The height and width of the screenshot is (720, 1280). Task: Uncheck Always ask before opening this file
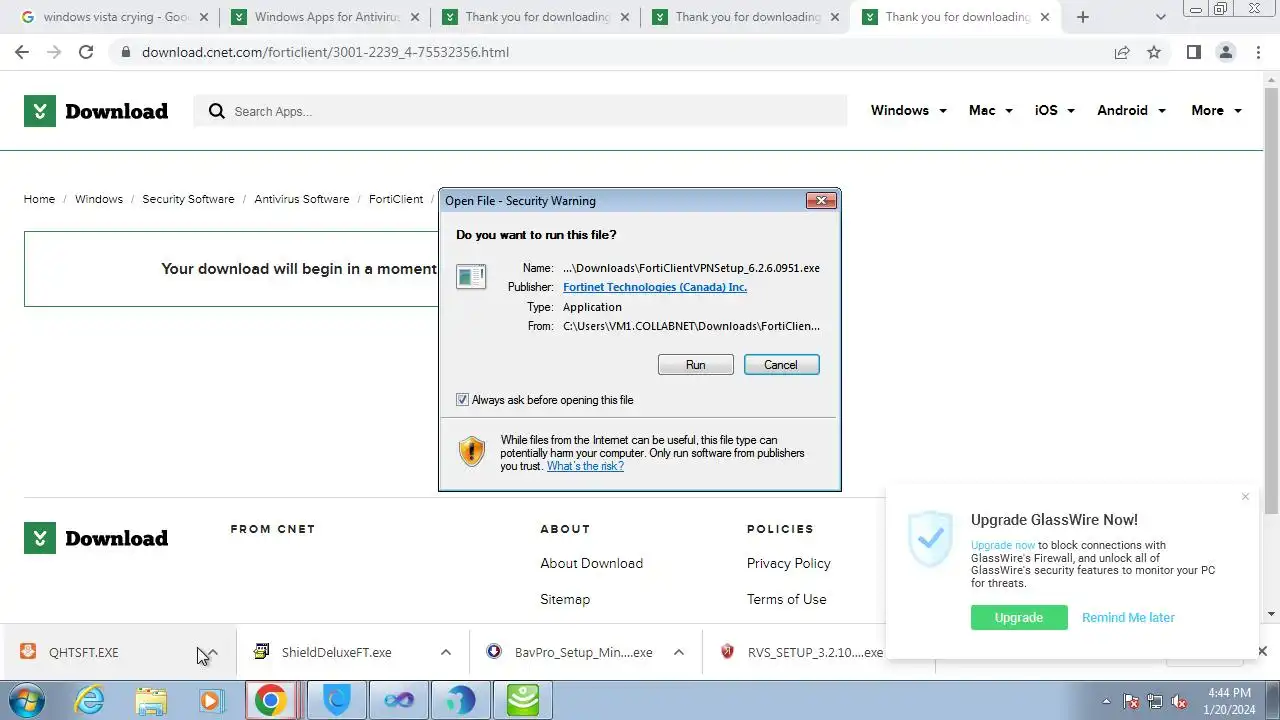pos(462,400)
